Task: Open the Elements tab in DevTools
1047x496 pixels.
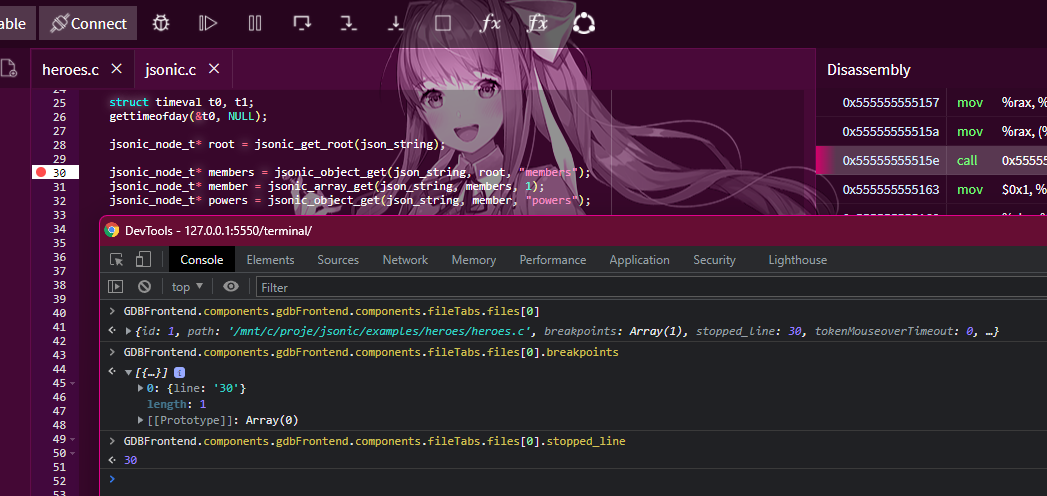Action: [x=270, y=260]
